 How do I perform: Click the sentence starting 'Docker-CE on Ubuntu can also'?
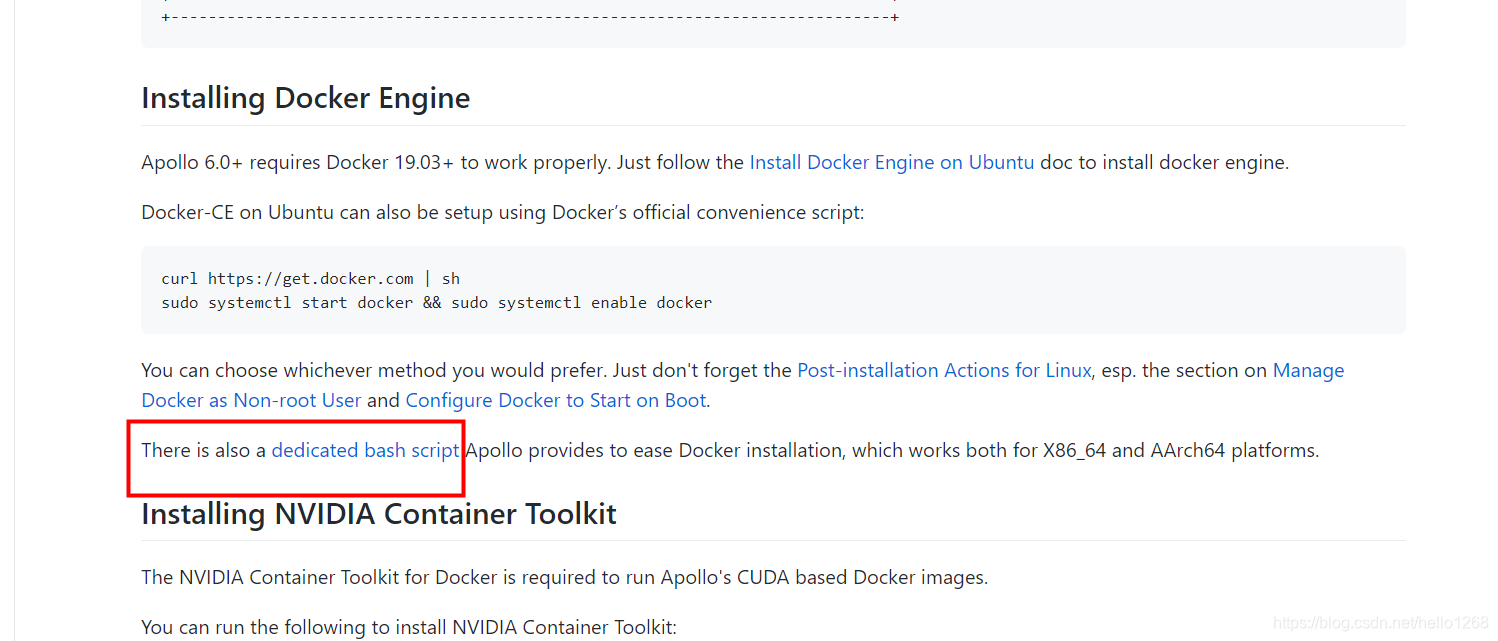coord(502,212)
